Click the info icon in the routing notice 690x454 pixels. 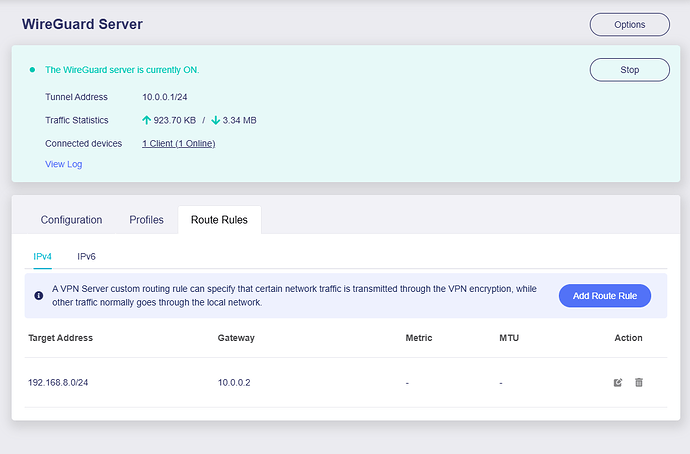tap(38, 296)
